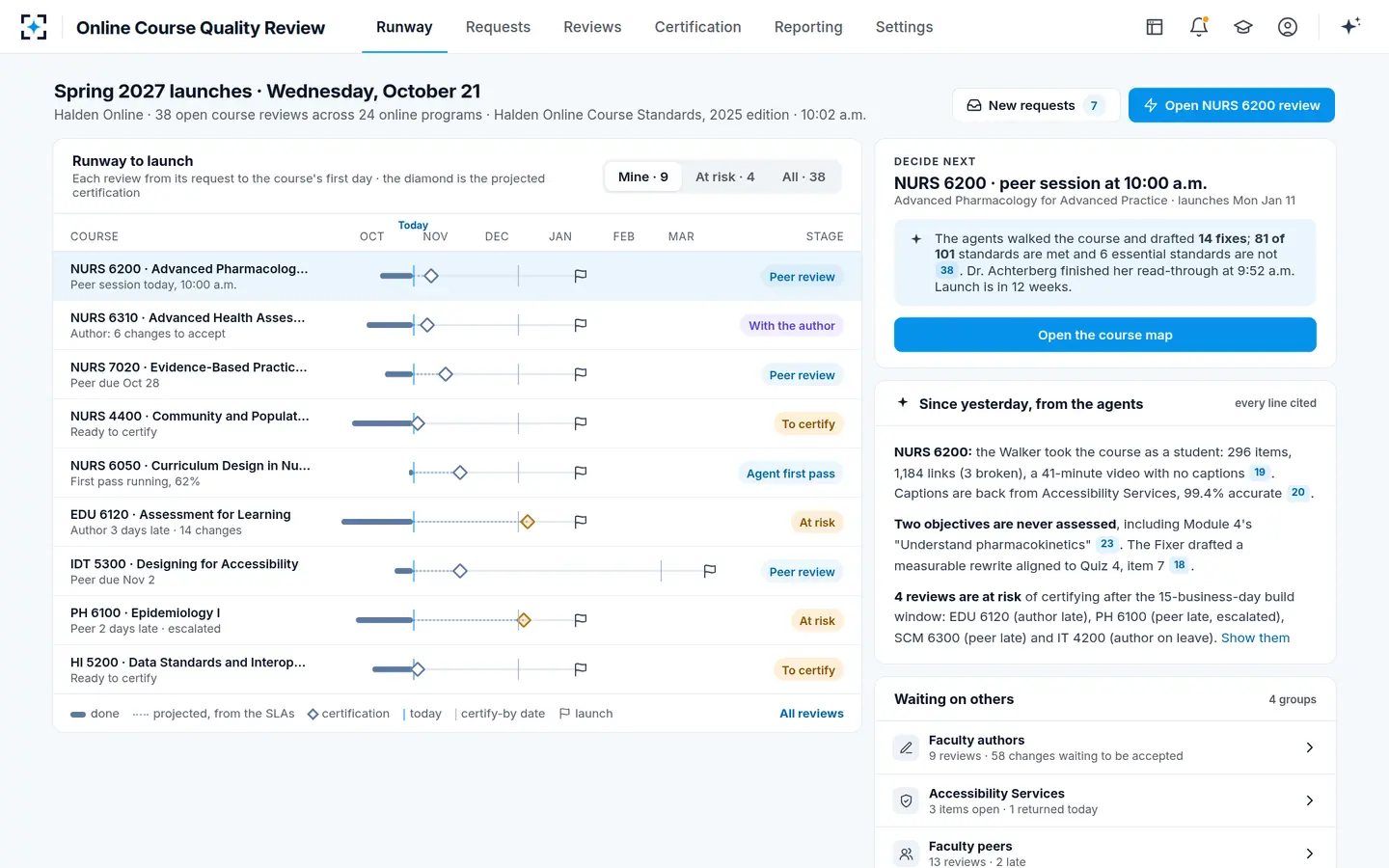This screenshot has width=1389, height=868.
Task: Click the certification diamond for NURS 7020
Action: [446, 374]
